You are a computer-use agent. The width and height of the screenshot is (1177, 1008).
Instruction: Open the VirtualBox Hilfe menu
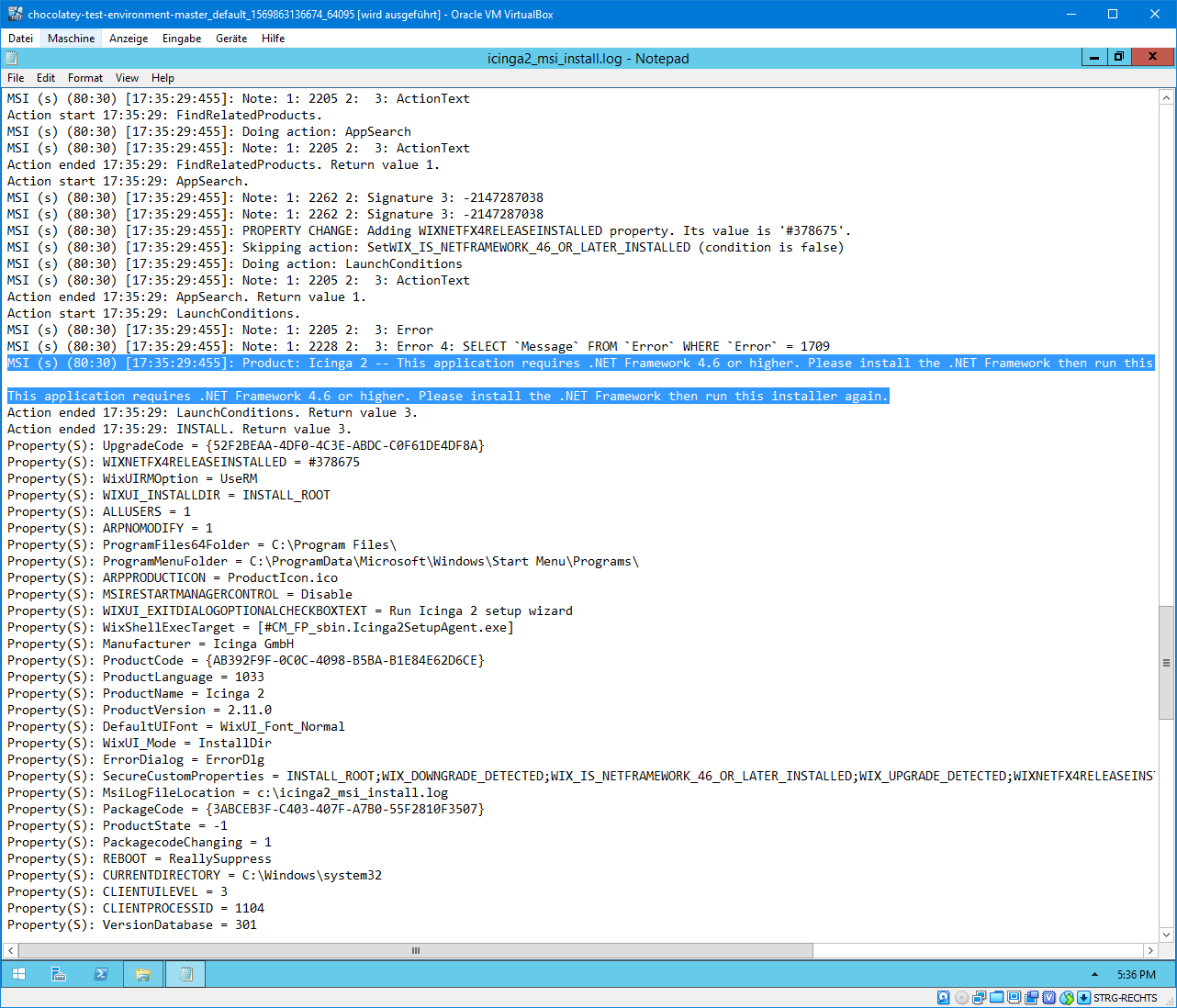[273, 39]
